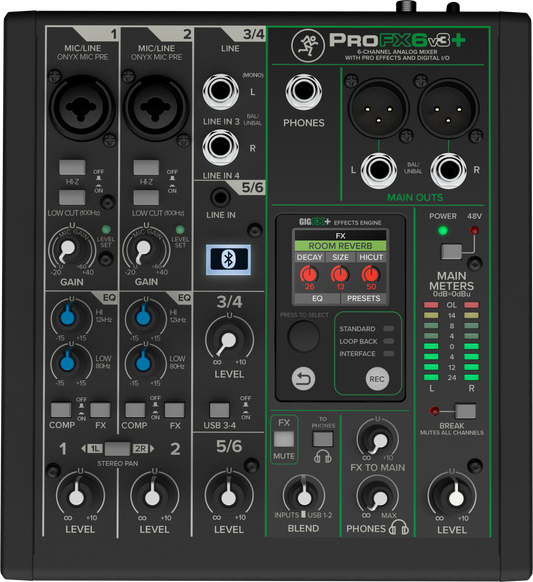533x582 pixels.
Task: Click the round REC button
Action: [x=377, y=379]
